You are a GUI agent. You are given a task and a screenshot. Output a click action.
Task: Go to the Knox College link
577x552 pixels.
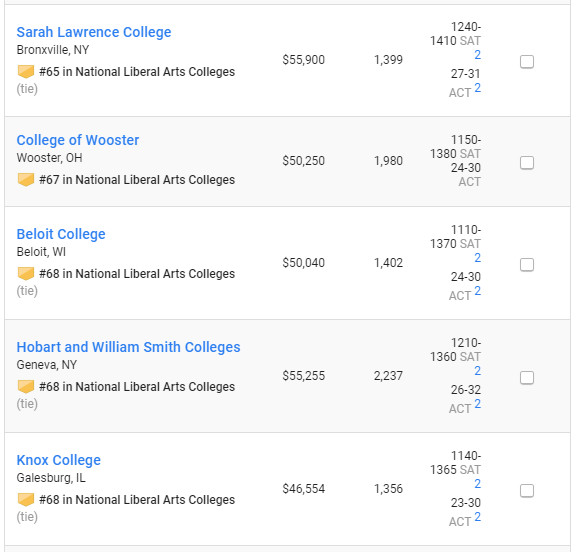(x=59, y=460)
